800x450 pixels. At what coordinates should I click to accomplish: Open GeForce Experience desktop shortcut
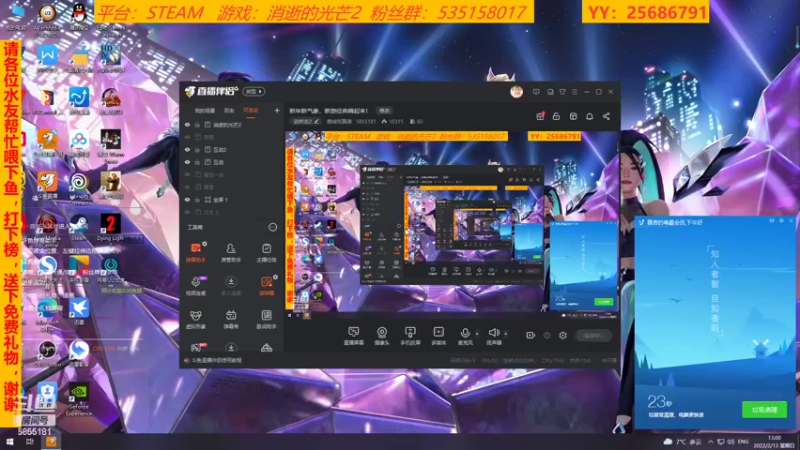pos(79,399)
